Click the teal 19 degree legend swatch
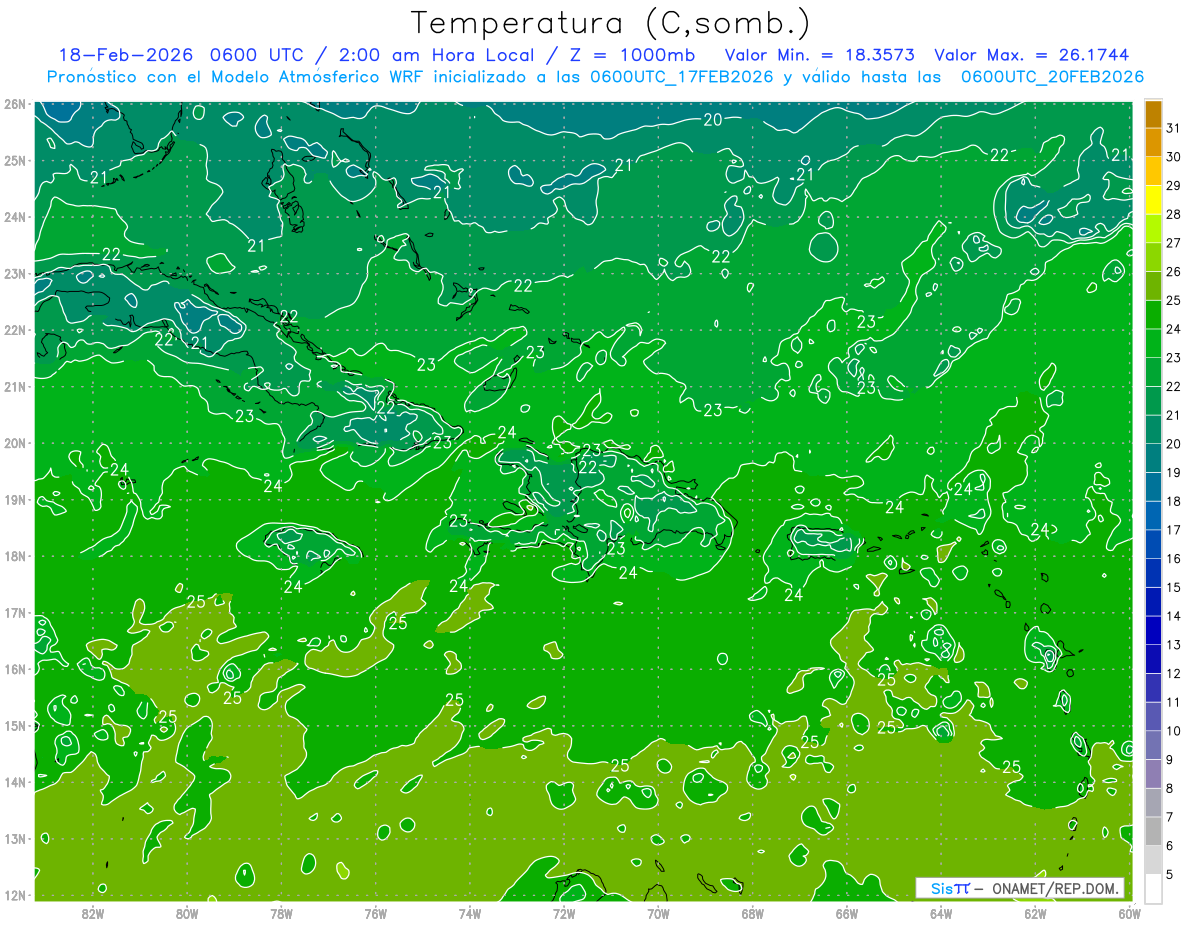The image size is (1200, 927). tap(1153, 458)
